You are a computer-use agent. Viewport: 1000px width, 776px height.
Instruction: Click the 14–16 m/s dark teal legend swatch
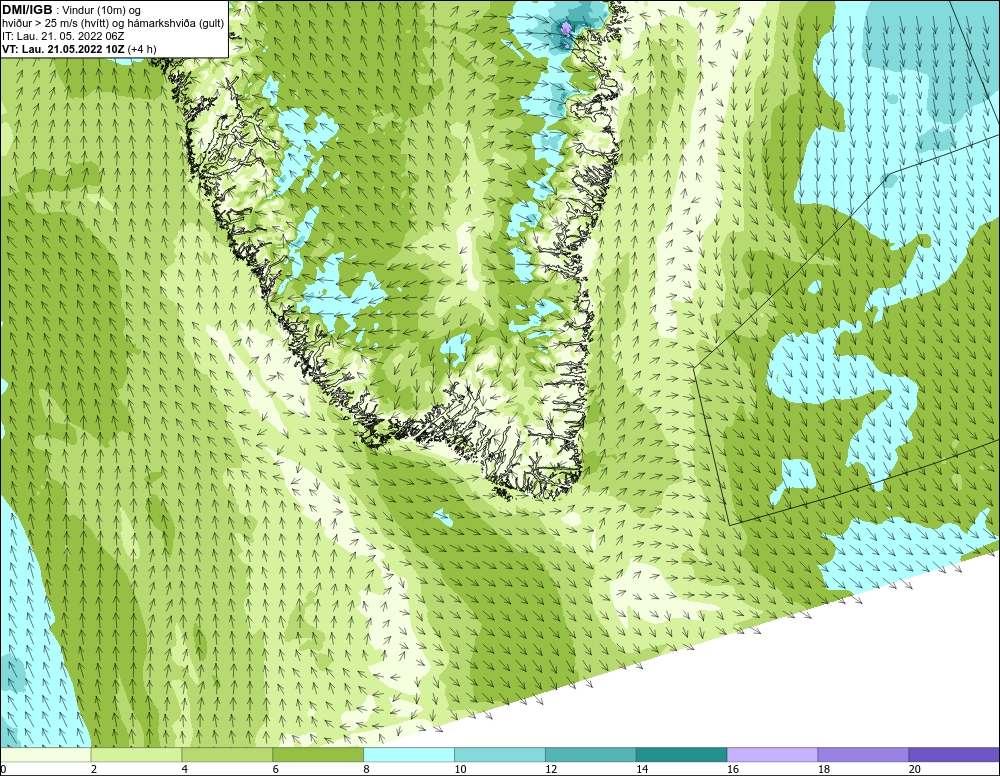(x=682, y=755)
